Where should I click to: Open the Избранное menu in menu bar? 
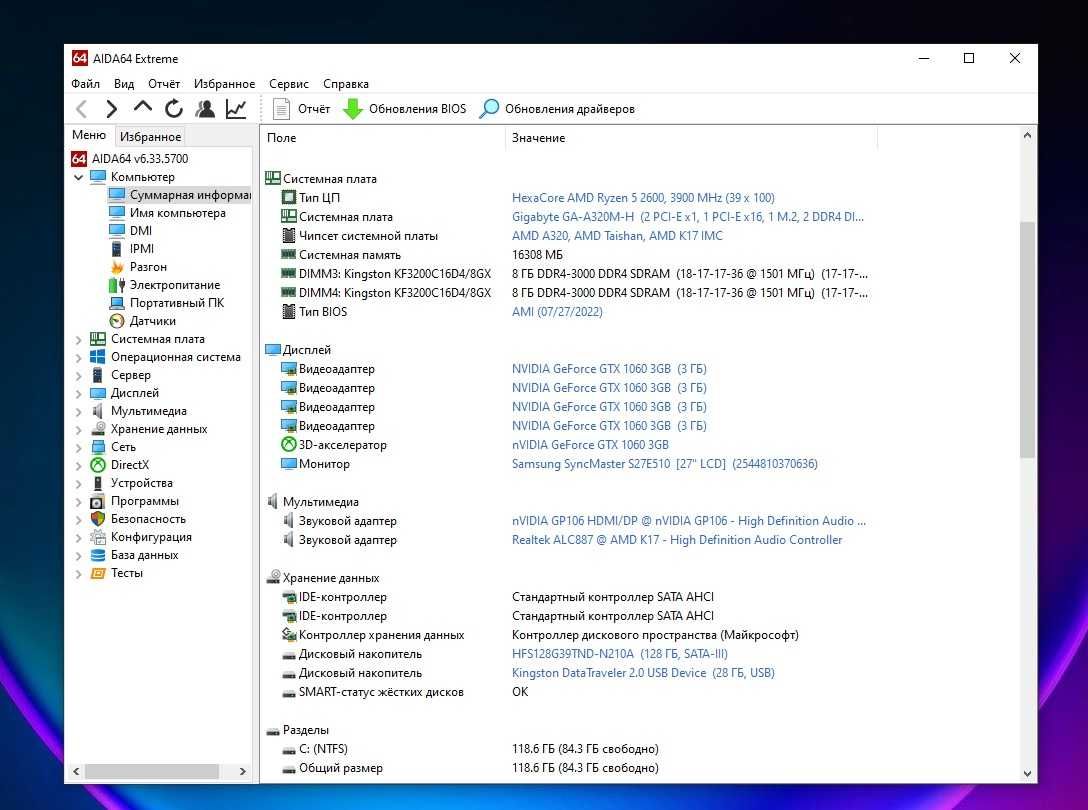point(224,83)
